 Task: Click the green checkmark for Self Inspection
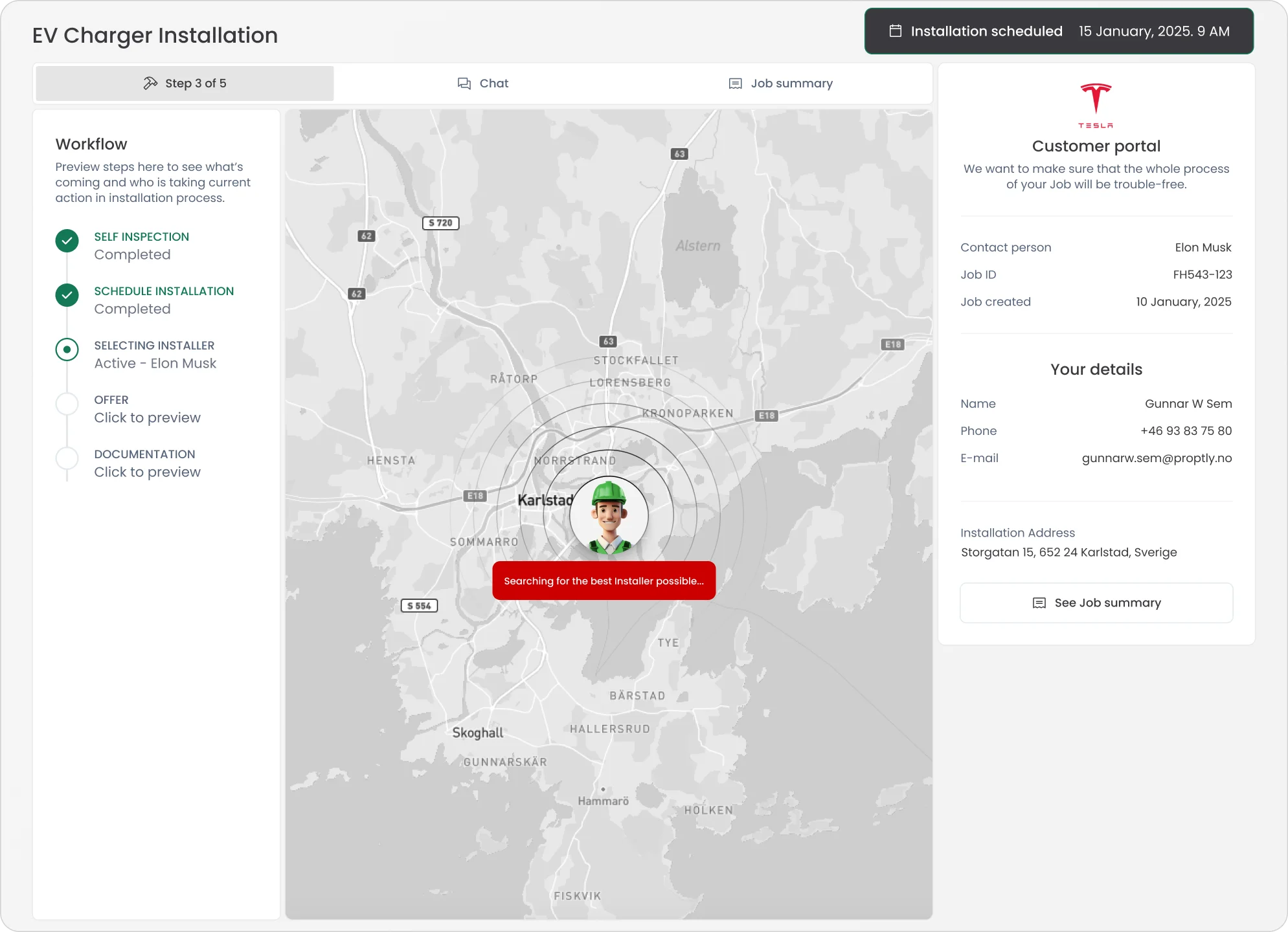(x=67, y=241)
